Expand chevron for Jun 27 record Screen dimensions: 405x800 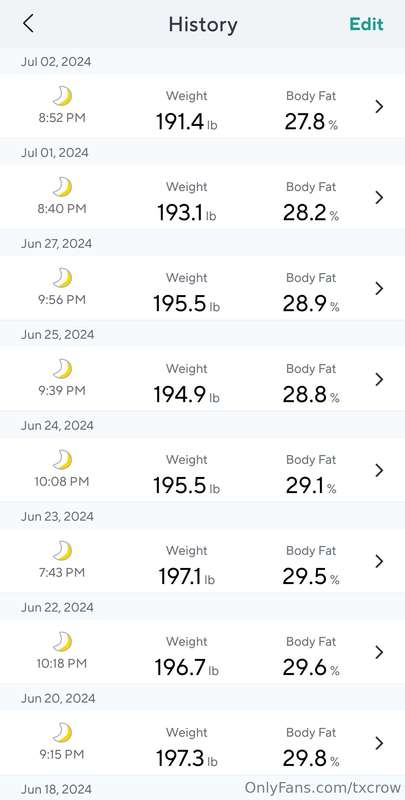pyautogui.click(x=379, y=288)
